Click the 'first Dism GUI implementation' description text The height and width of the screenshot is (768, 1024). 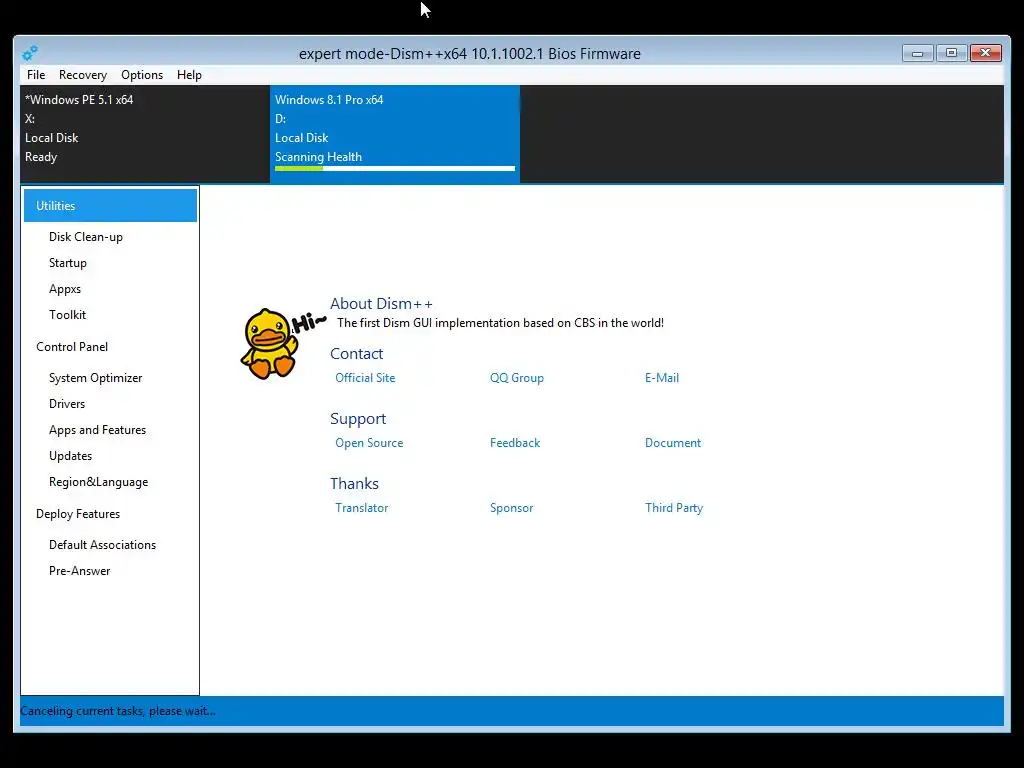point(500,323)
